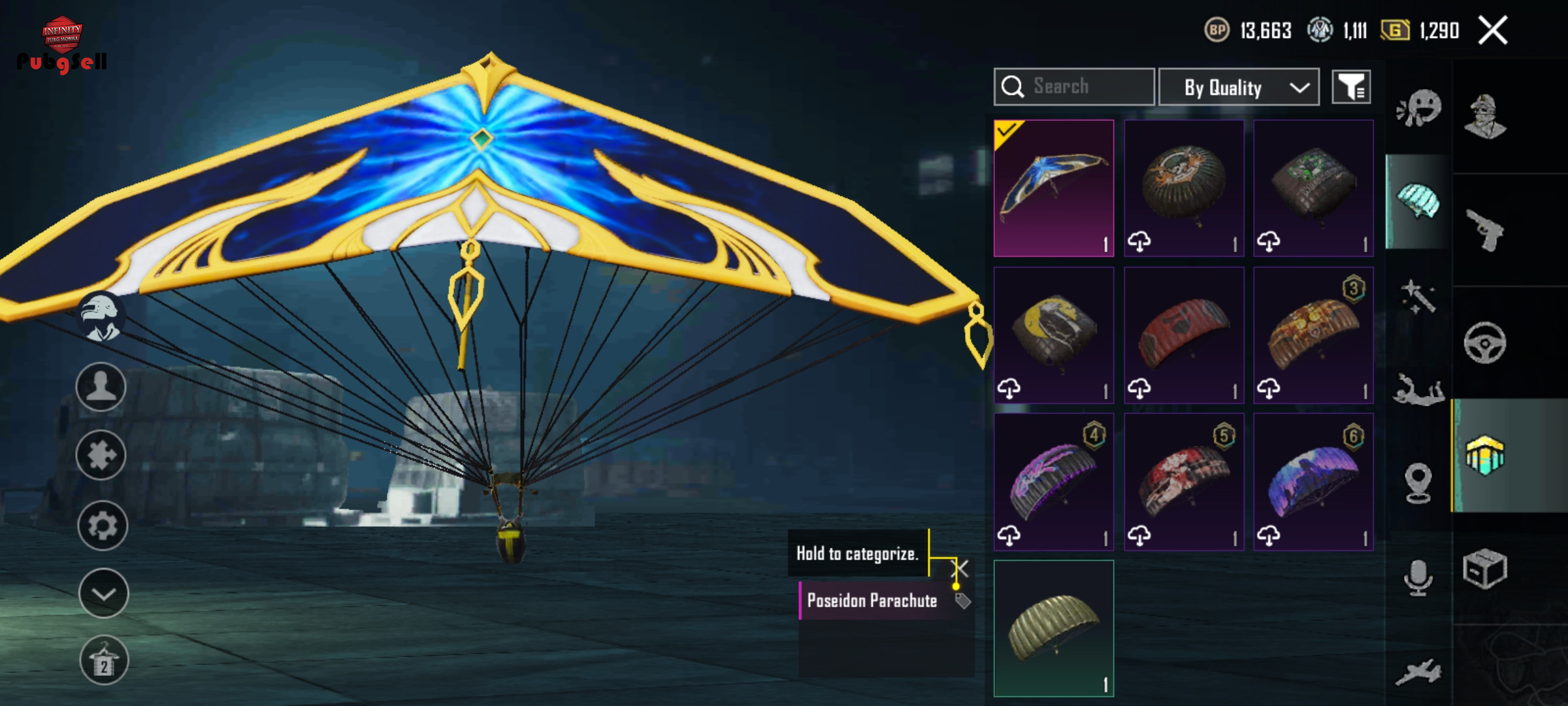Screen dimensions: 1568x706
Task: Click the puzzle piece icon on left
Action: 101,455
